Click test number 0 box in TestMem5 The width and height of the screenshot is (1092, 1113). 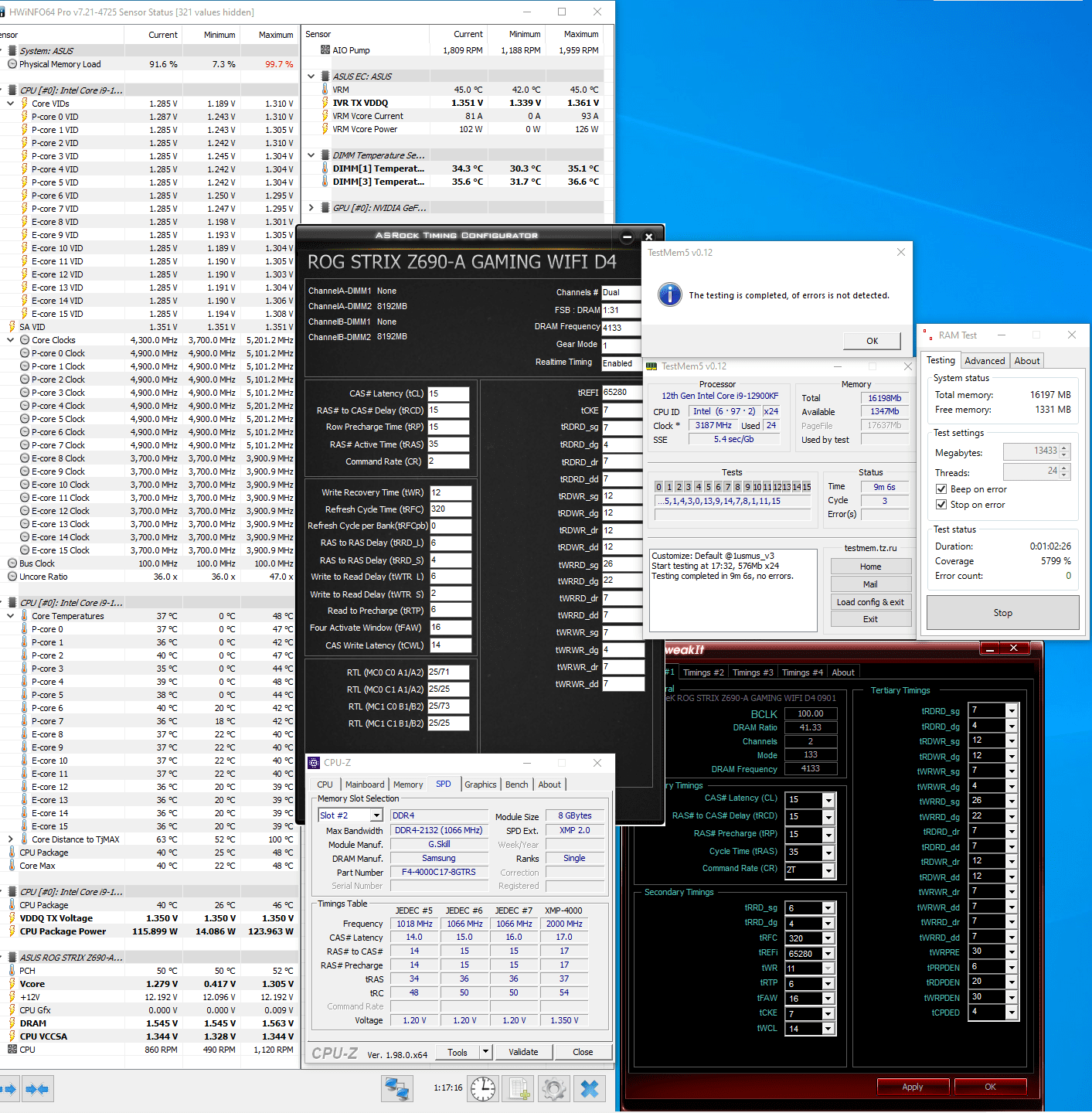(x=659, y=487)
